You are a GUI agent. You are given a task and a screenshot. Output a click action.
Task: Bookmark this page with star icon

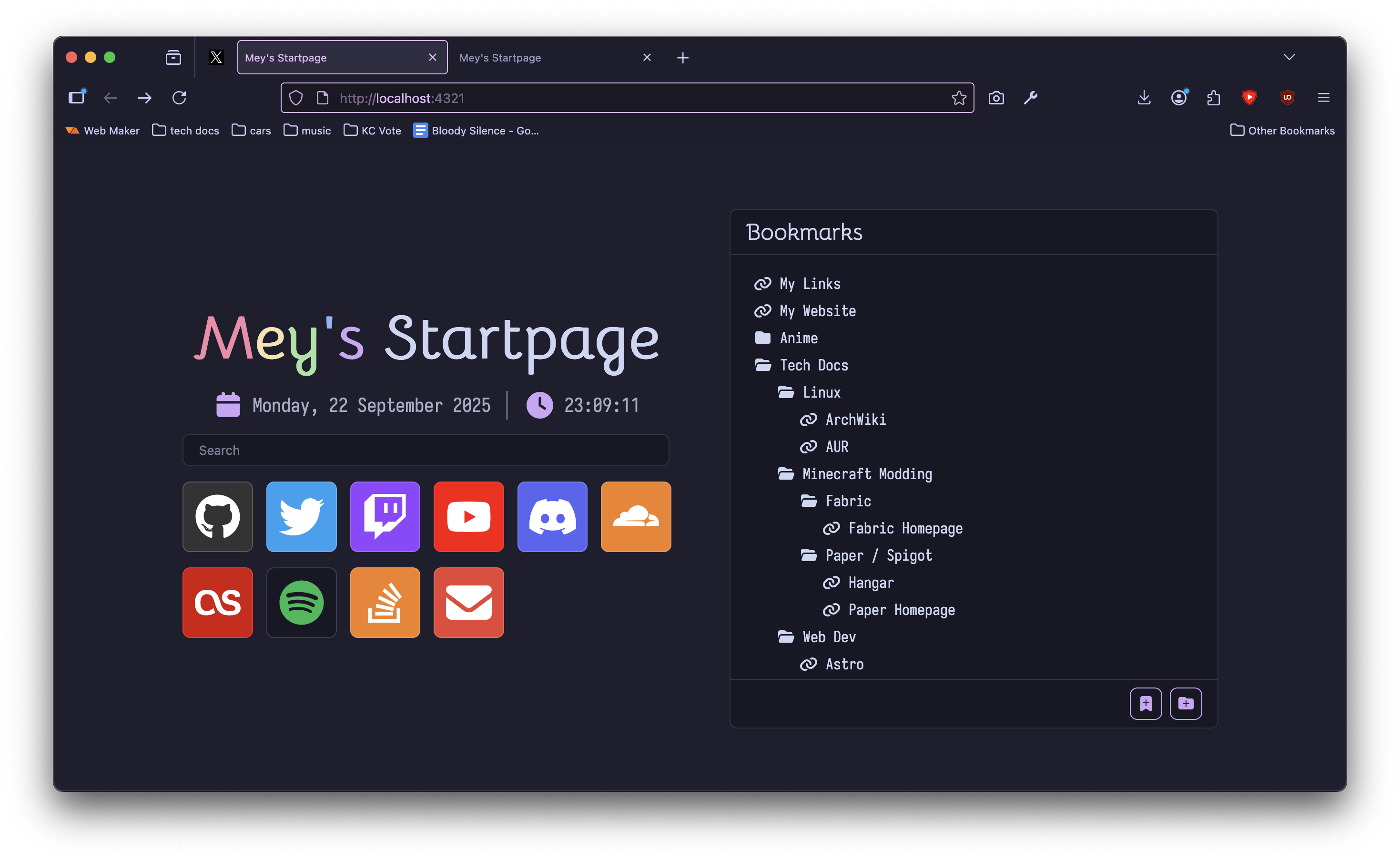(x=958, y=98)
